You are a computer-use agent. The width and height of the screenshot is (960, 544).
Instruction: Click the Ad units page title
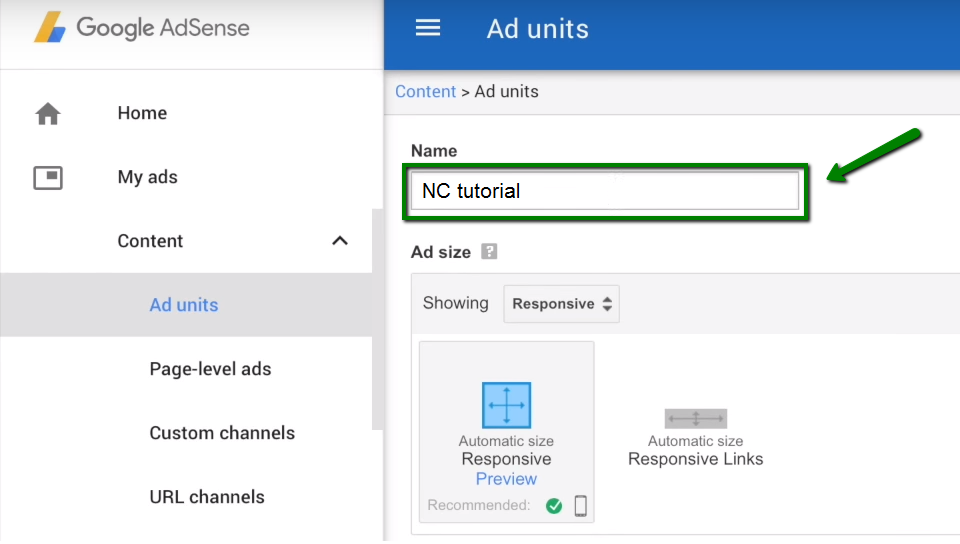pyautogui.click(x=538, y=29)
